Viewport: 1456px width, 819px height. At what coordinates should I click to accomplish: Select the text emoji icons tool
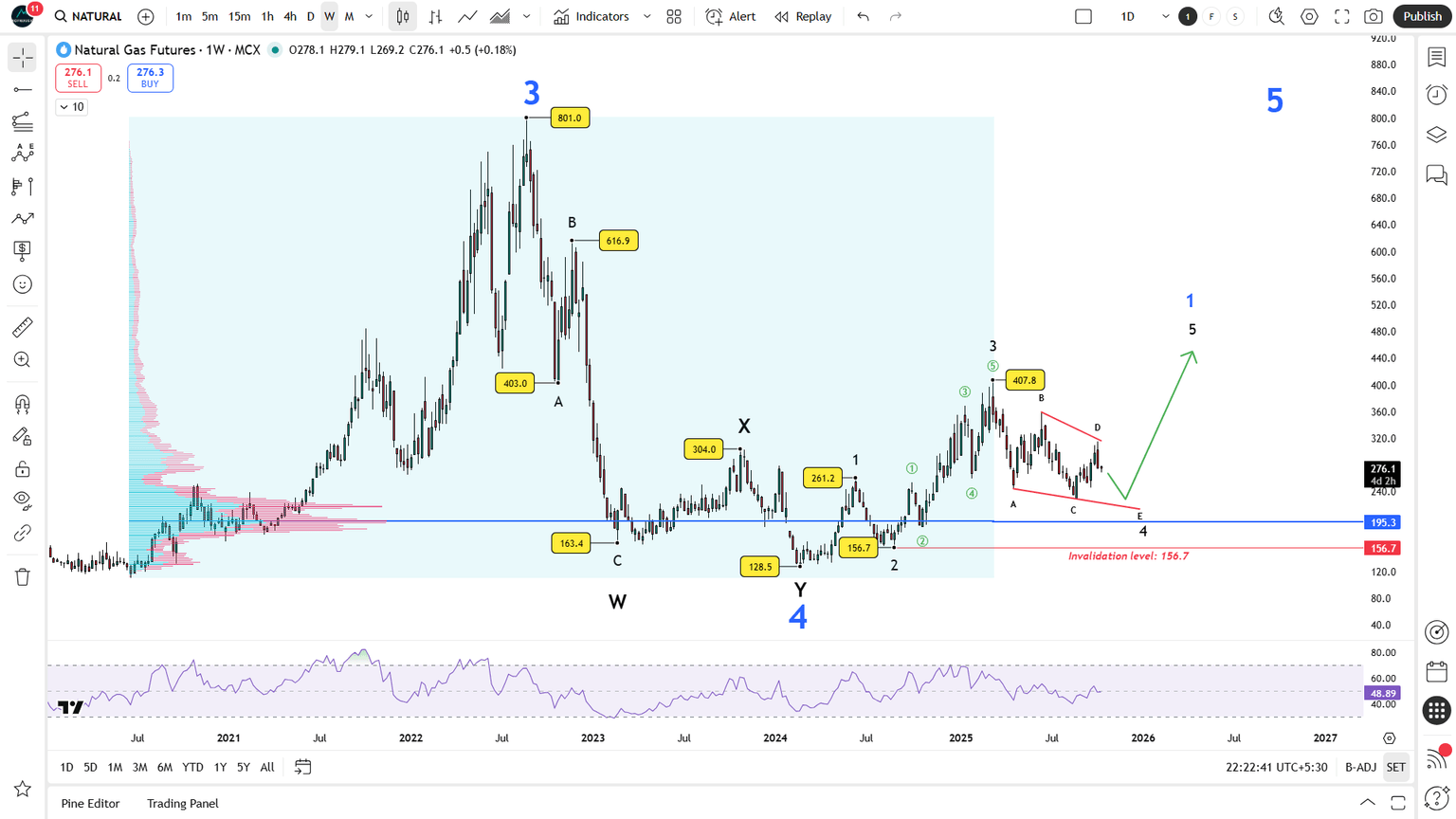coord(22,283)
